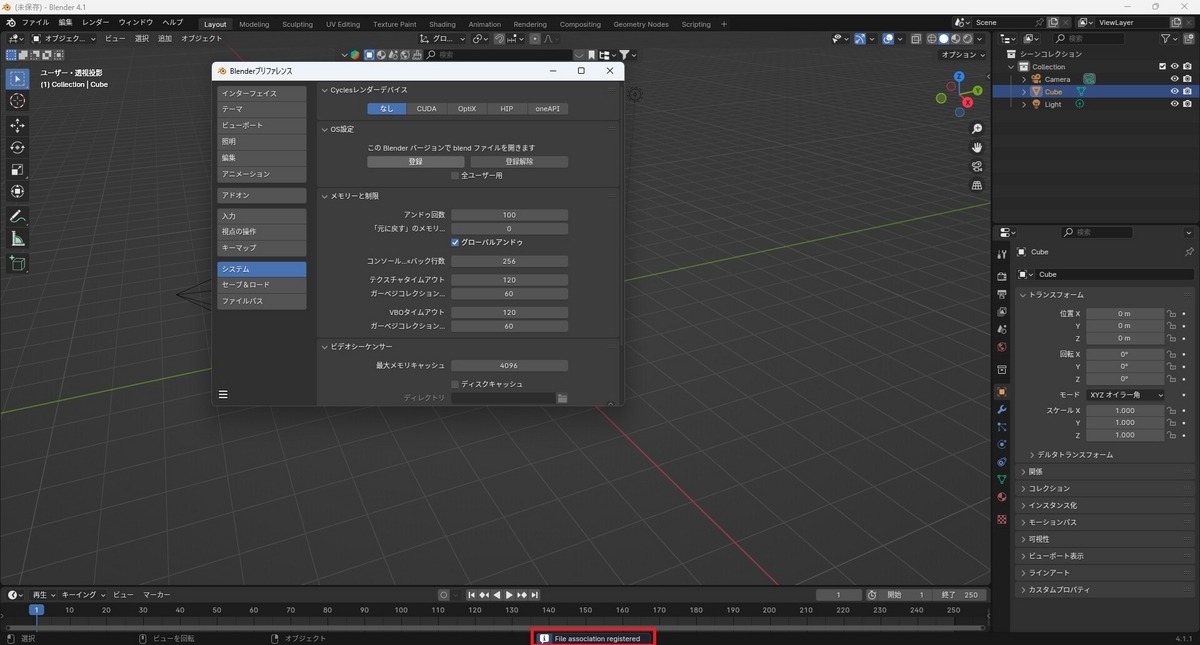This screenshot has width=1200, height=645.
Task: Click the folder icon beside the directory field
Action: click(x=562, y=398)
